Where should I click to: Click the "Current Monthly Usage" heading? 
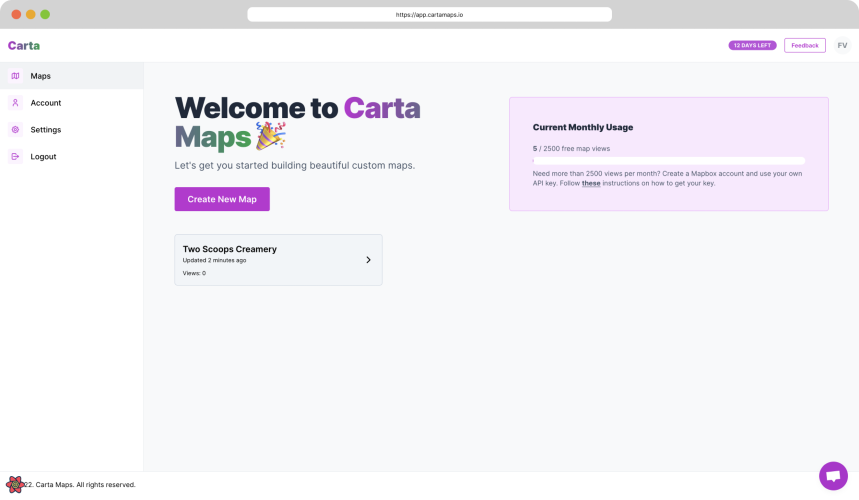pyautogui.click(x=583, y=127)
